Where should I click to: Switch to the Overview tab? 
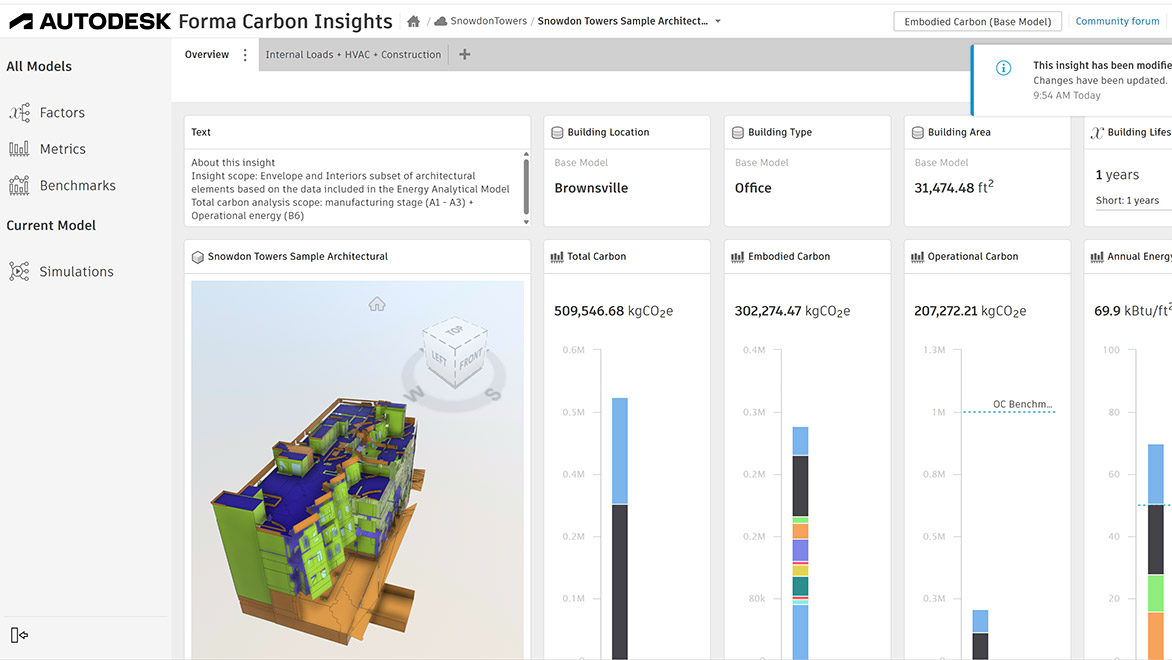coord(207,55)
